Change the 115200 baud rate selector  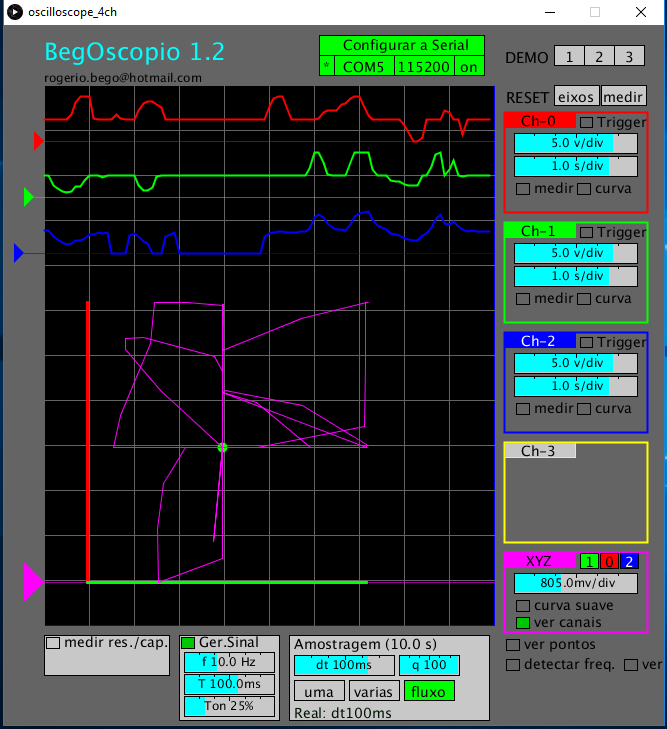coord(424,67)
